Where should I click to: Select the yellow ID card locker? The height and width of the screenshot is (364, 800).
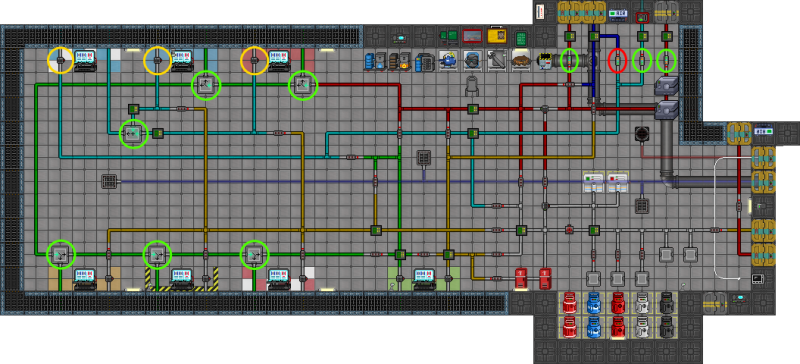point(497,35)
